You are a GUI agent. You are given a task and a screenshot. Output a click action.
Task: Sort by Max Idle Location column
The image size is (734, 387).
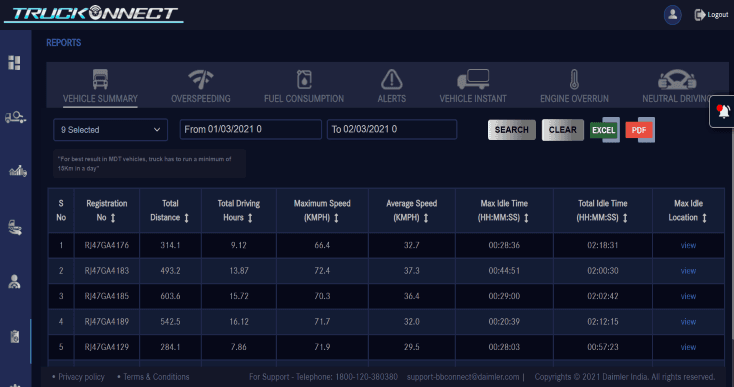click(704, 218)
